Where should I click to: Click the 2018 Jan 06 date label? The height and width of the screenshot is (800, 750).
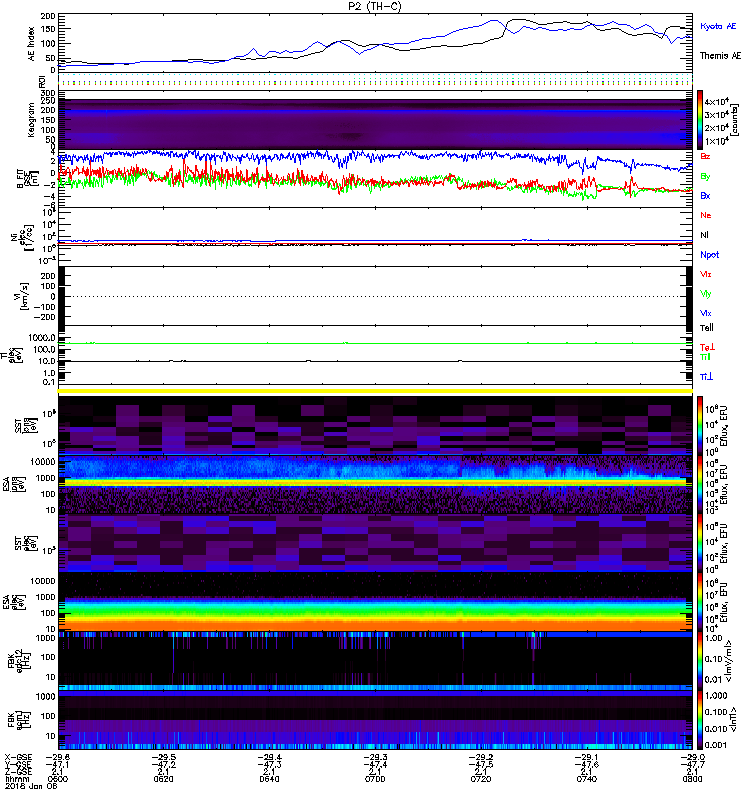click(x=31, y=786)
